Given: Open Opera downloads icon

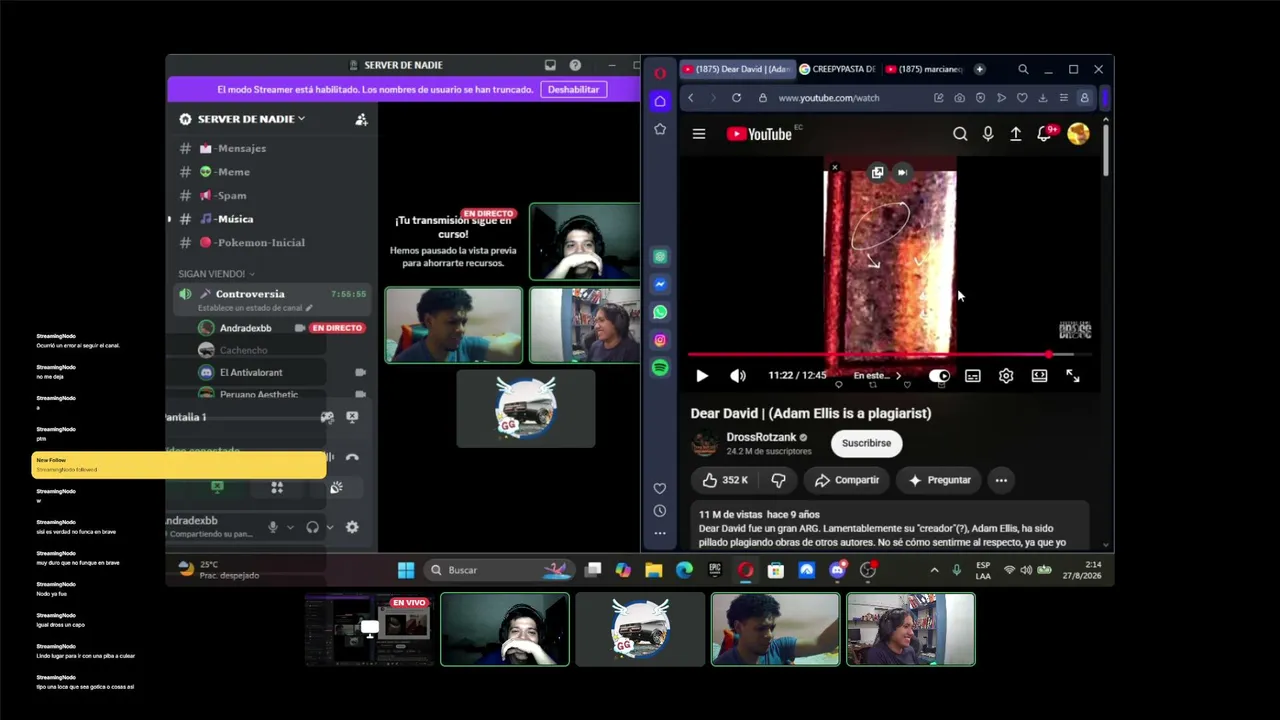Looking at the screenshot, I should click(x=1043, y=98).
